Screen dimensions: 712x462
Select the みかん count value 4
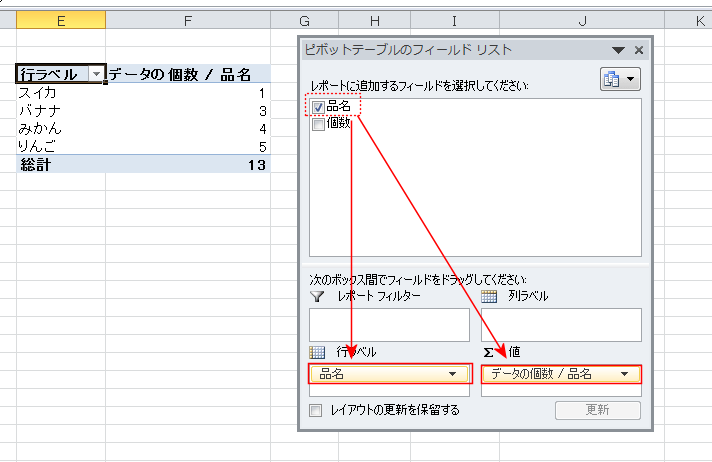click(x=188, y=129)
